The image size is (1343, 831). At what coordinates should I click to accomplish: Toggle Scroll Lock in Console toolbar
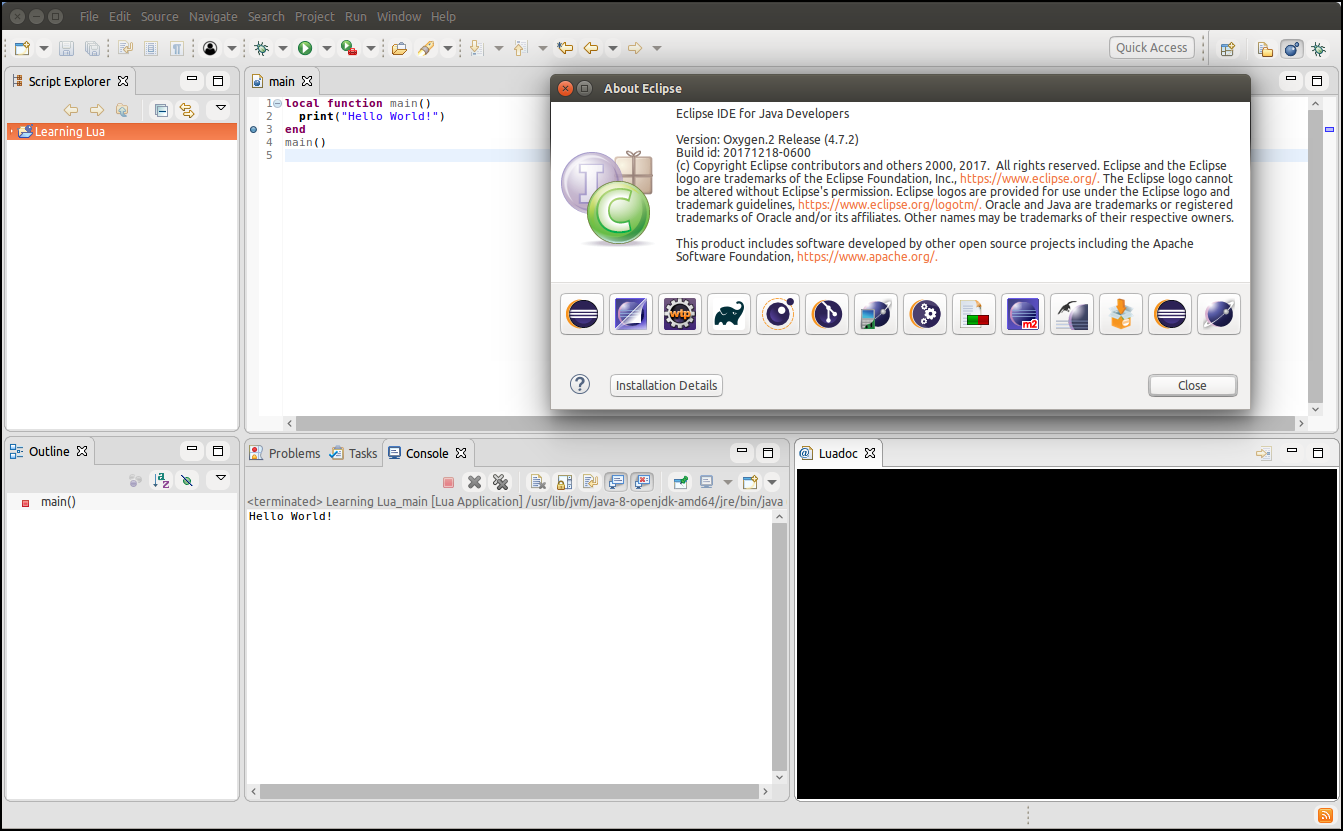[x=564, y=482]
